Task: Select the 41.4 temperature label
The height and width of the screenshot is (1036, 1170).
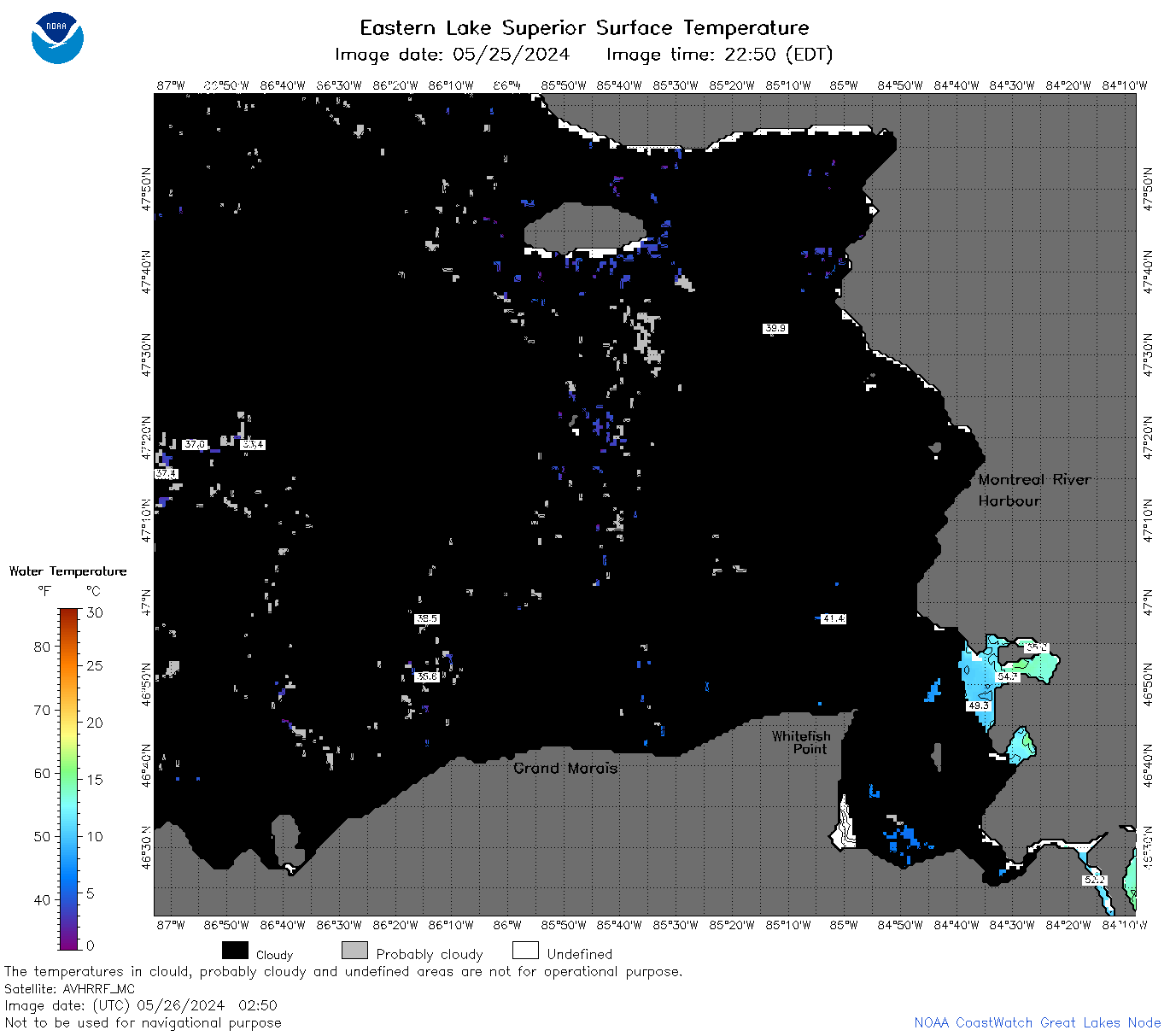Action: coord(834,618)
